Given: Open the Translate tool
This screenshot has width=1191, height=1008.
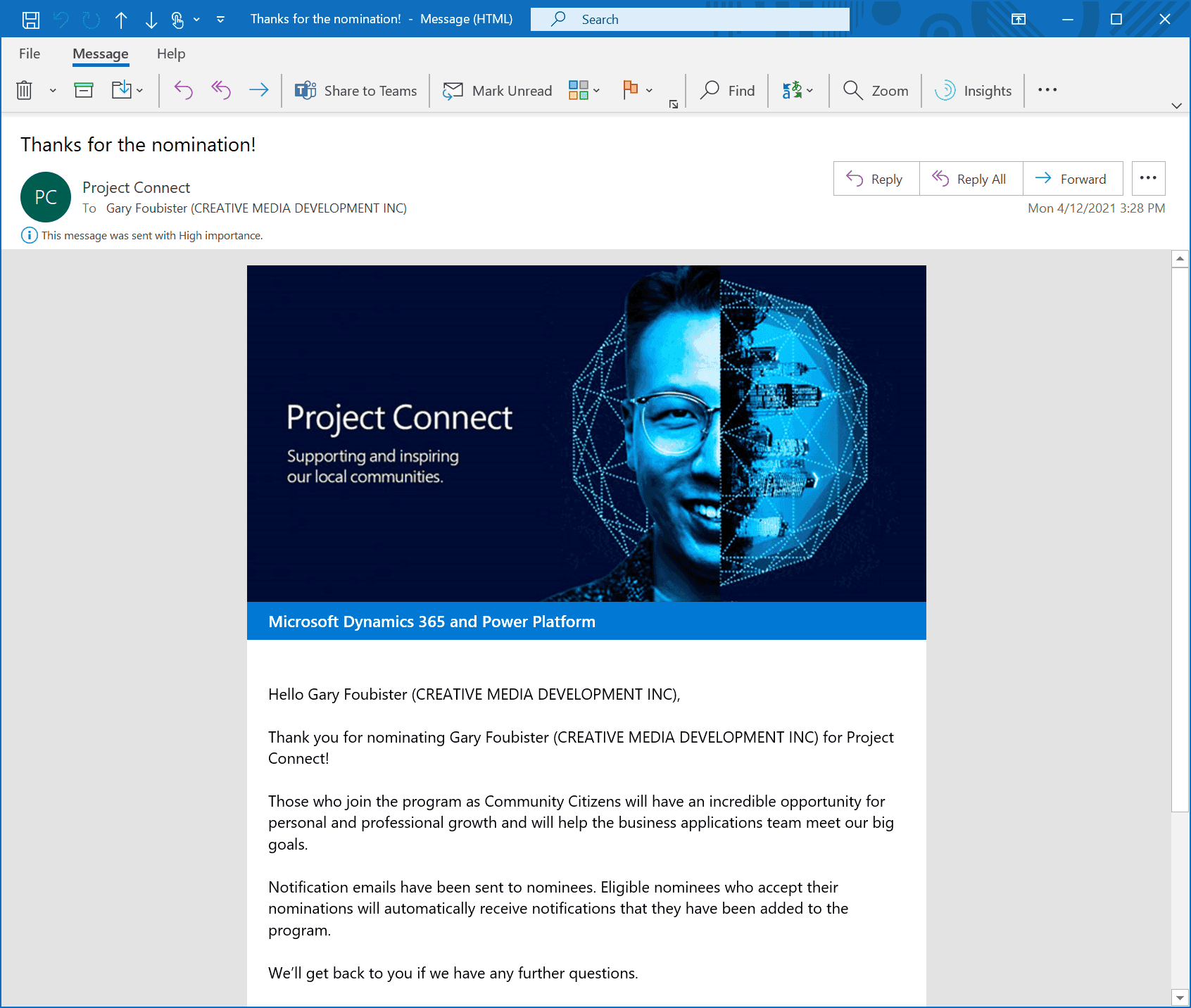Looking at the screenshot, I should (x=793, y=90).
